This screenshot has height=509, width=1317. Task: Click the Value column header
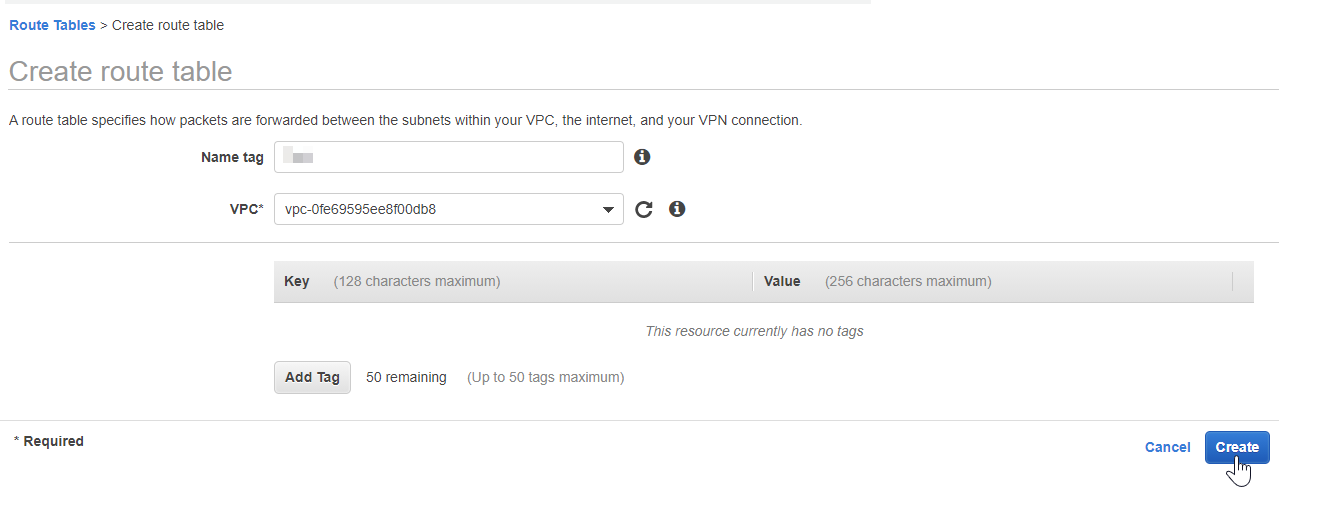[782, 281]
